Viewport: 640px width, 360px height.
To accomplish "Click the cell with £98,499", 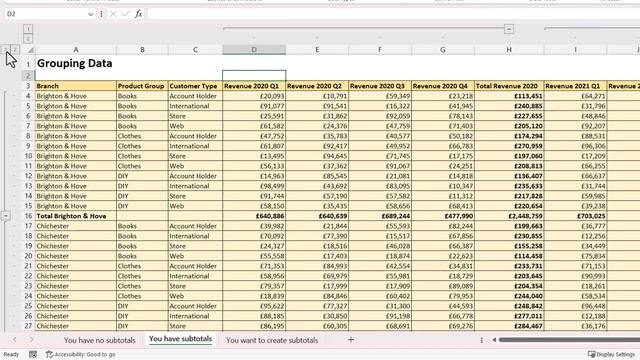I will point(254,186).
